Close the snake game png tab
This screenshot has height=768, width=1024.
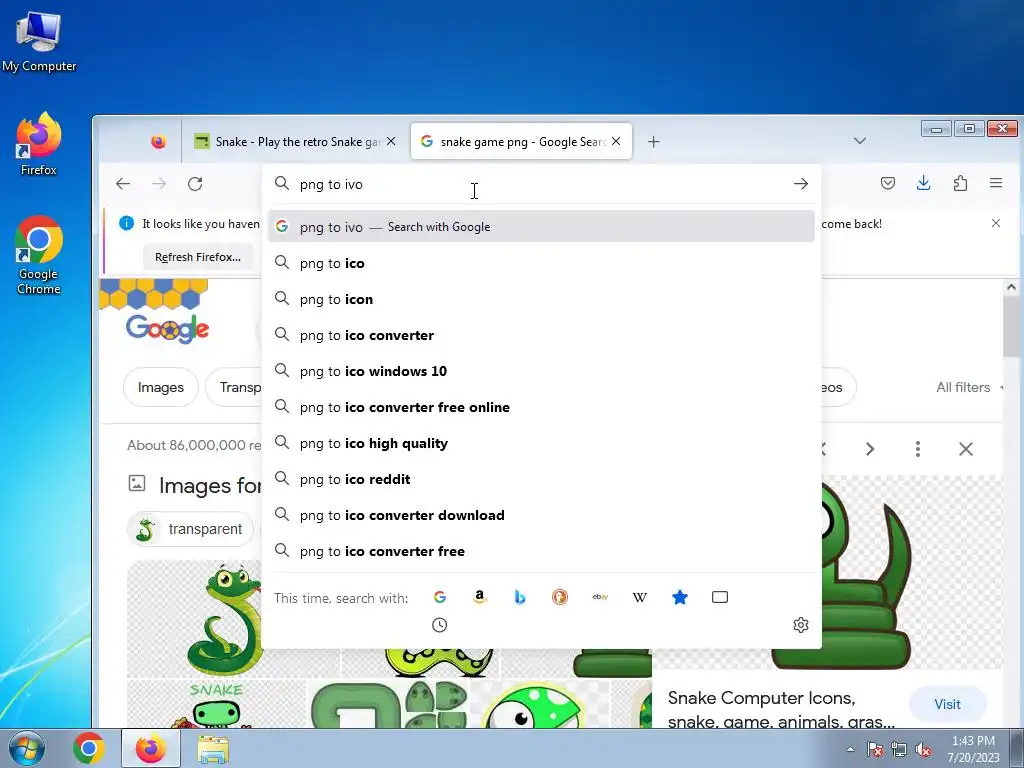pos(616,141)
